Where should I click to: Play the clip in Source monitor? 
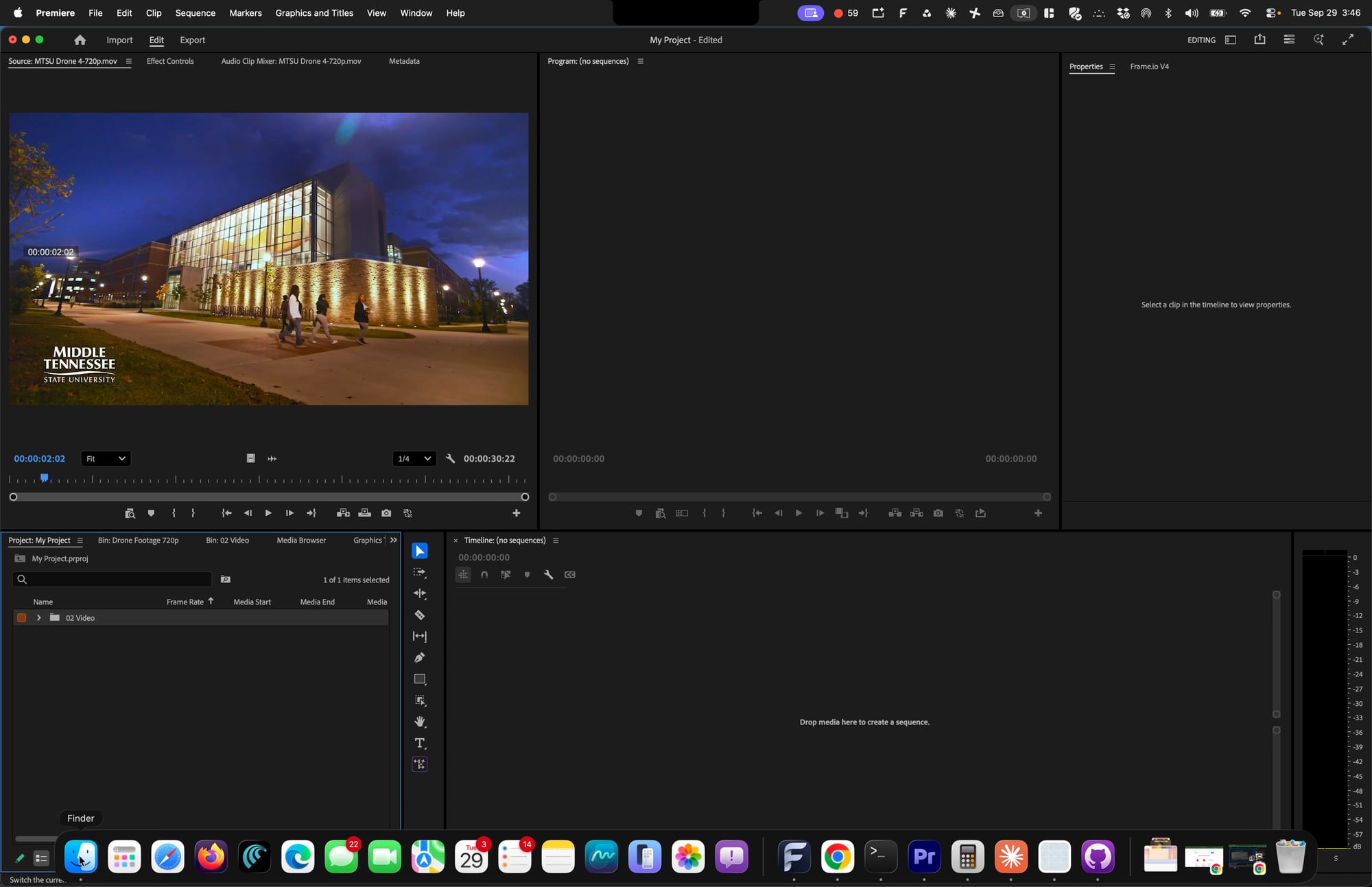click(x=268, y=513)
